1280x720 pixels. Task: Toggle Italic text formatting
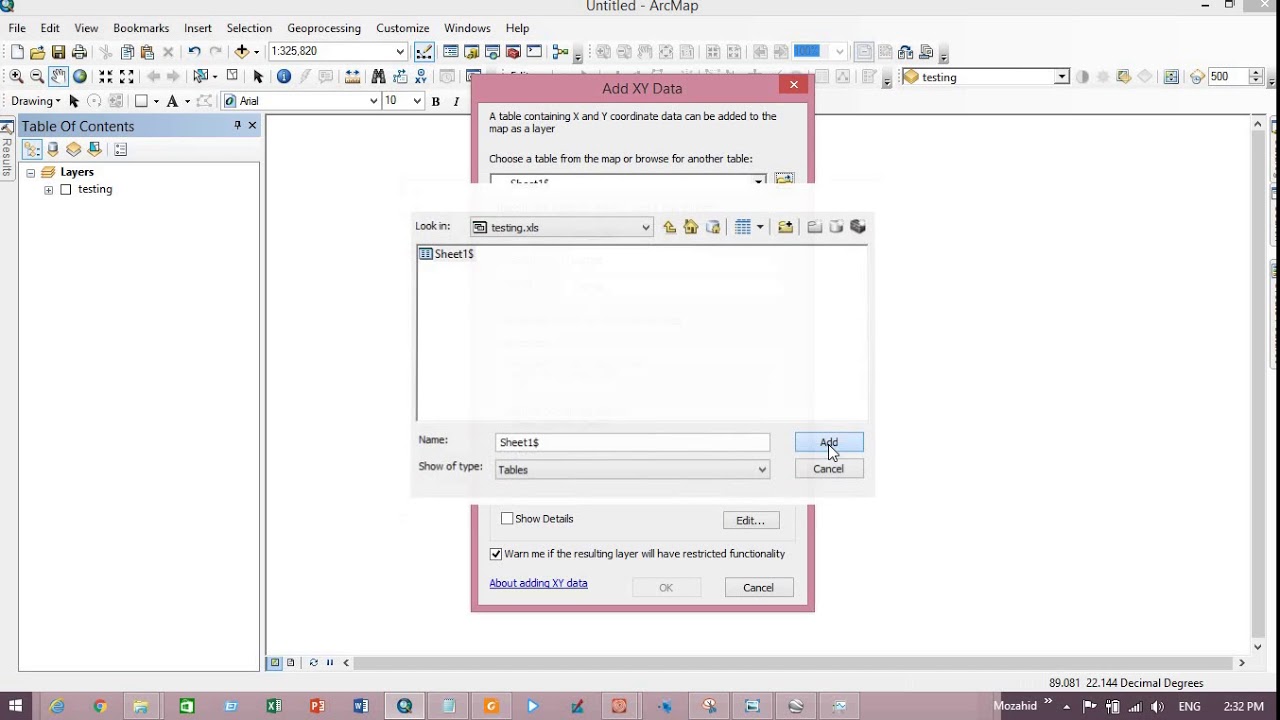point(456,101)
